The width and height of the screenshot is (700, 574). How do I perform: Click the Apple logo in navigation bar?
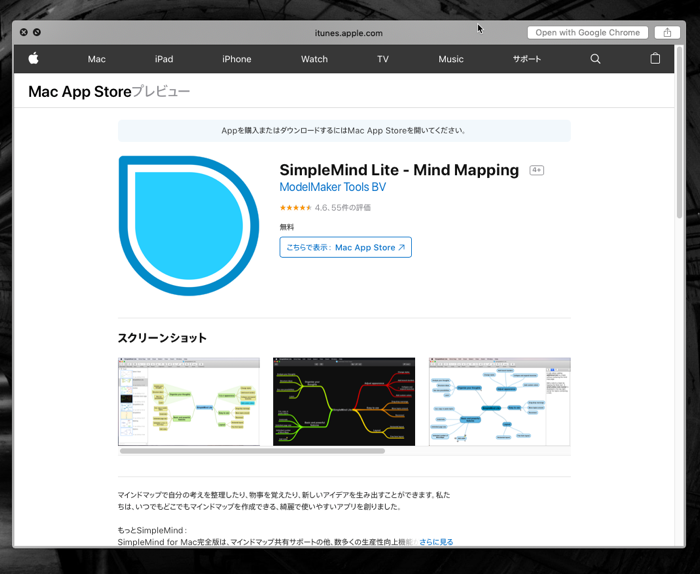click(33, 58)
